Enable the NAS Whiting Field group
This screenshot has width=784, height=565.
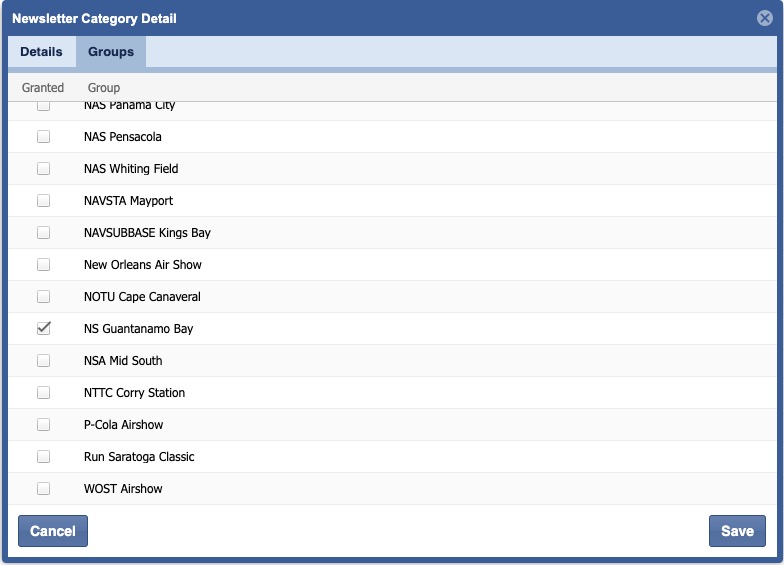(x=44, y=169)
